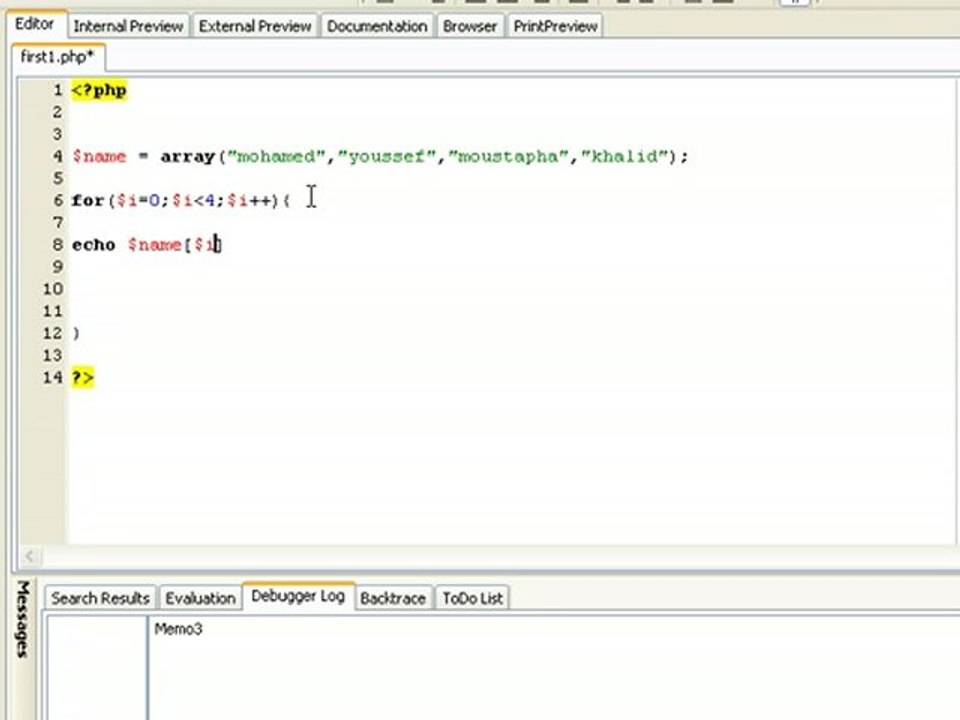The width and height of the screenshot is (960, 720).
Task: Click line number 13 in the gutter
Action: [53, 356]
